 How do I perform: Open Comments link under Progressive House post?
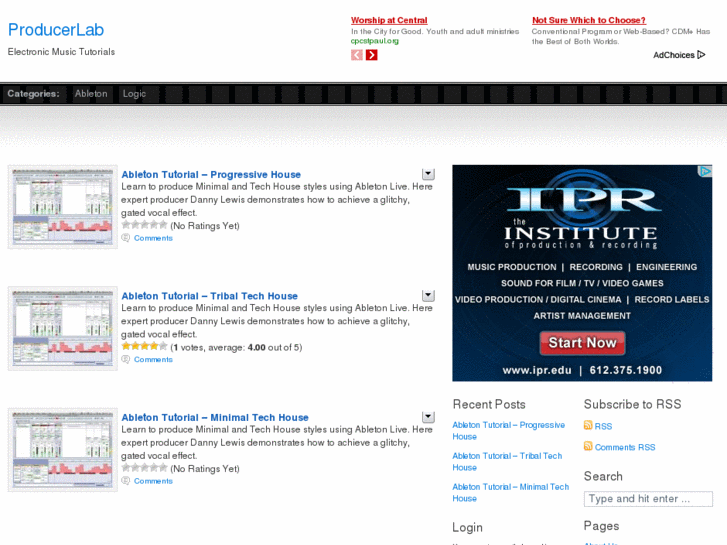(x=153, y=238)
